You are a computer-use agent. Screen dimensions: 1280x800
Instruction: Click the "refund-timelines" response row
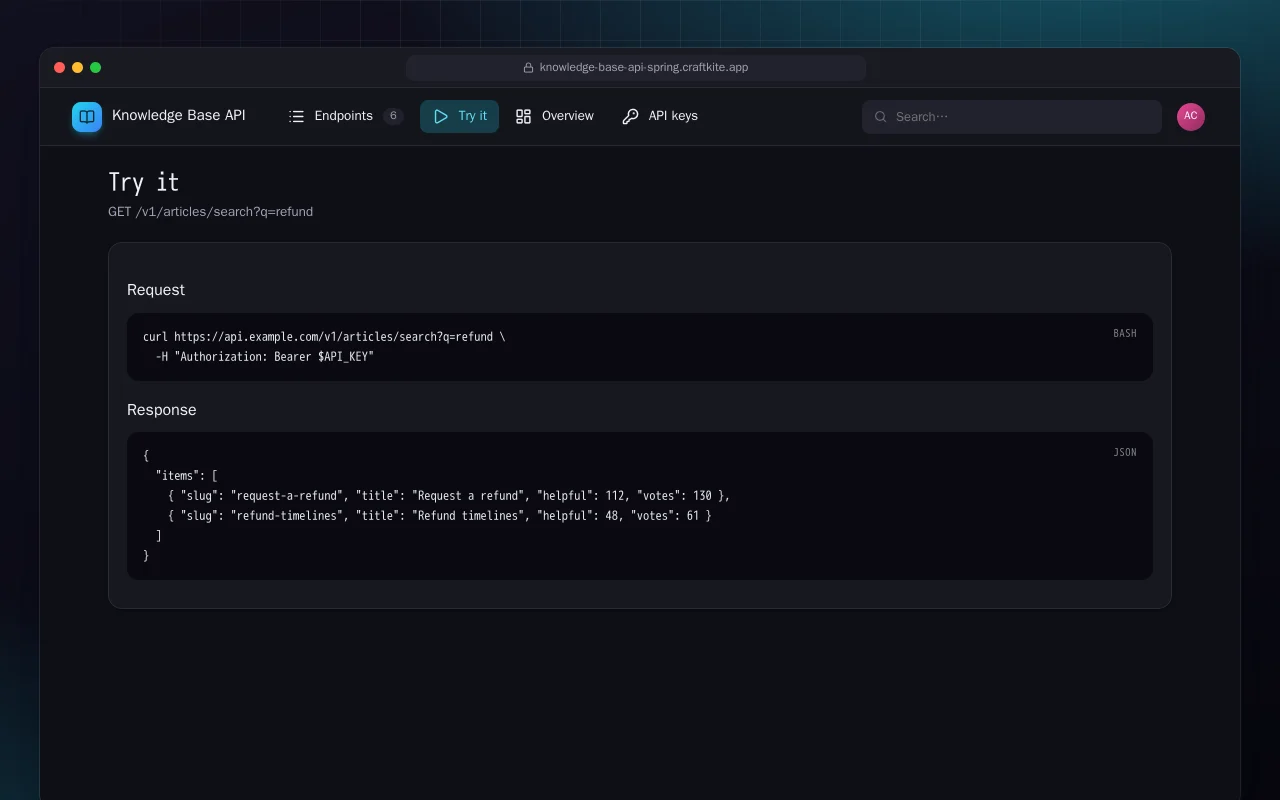(x=440, y=516)
